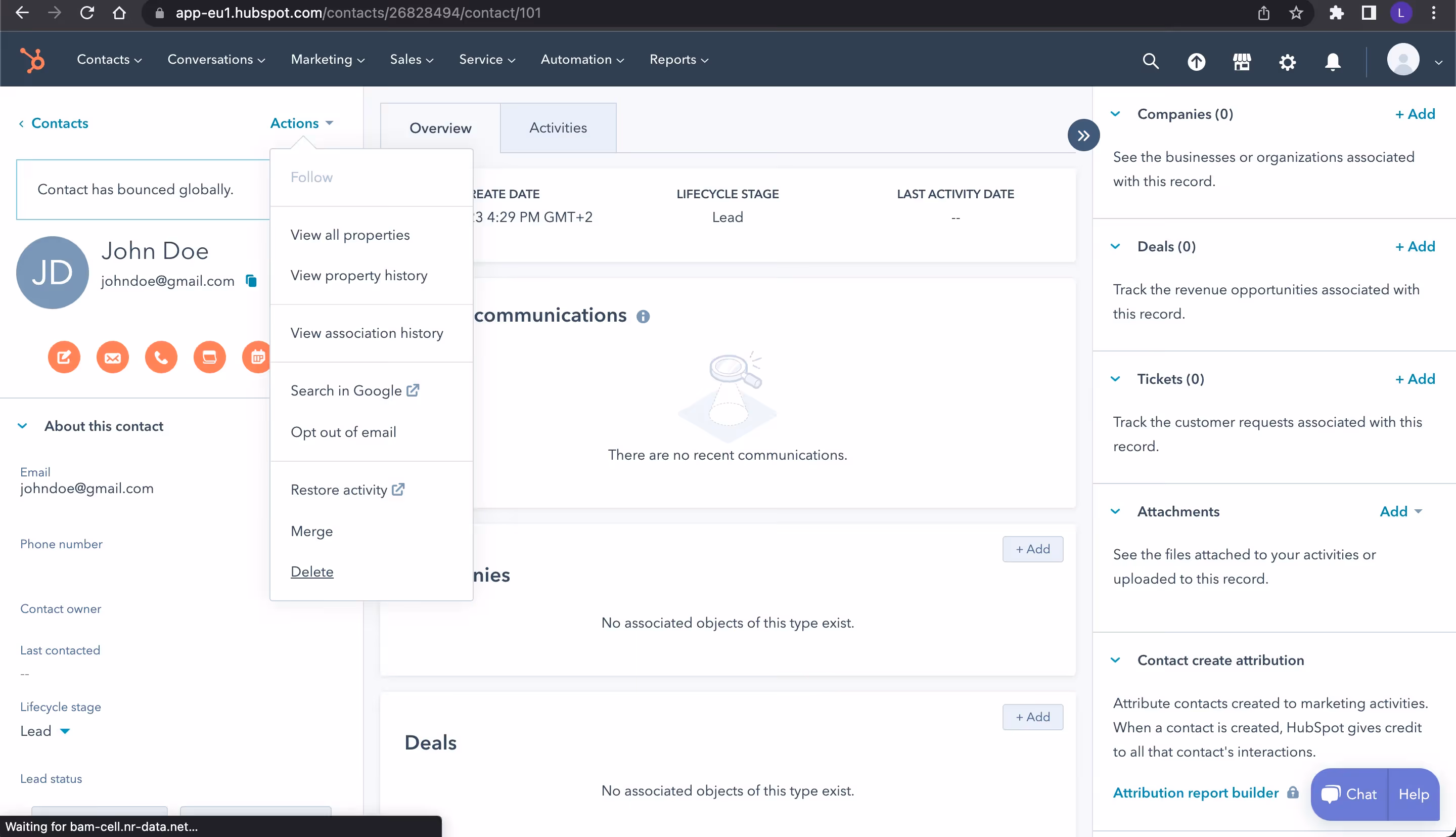Open the Reports navigation dropdown
This screenshot has height=837, width=1456.
coord(678,59)
